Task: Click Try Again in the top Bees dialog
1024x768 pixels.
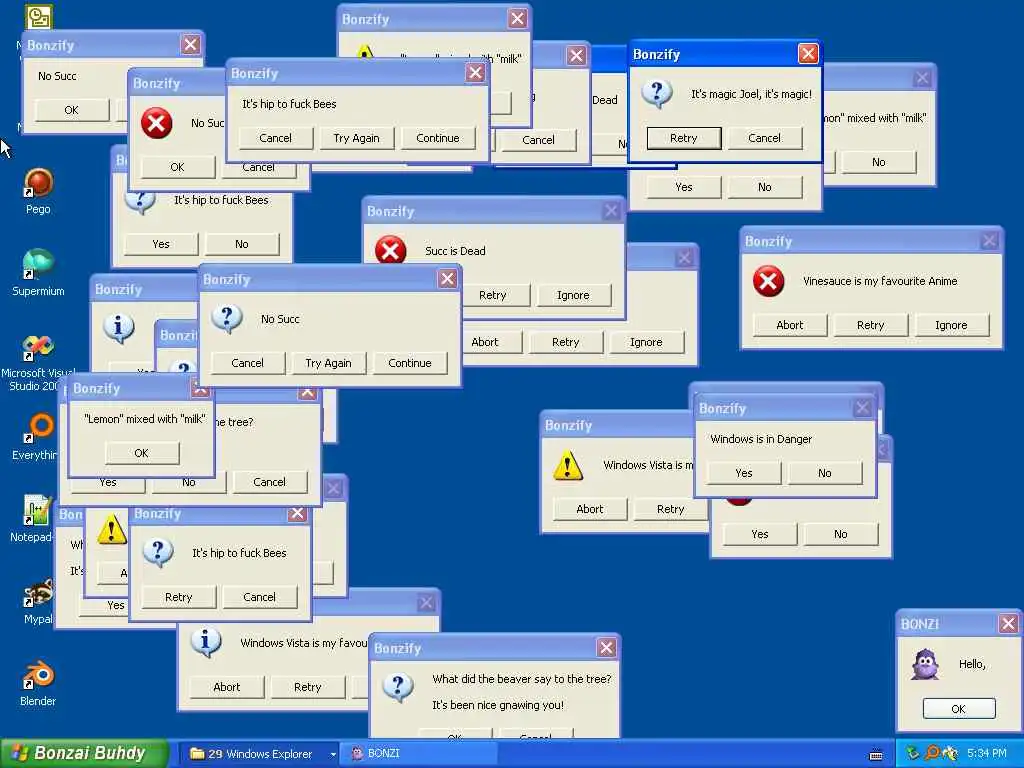Action: point(356,138)
